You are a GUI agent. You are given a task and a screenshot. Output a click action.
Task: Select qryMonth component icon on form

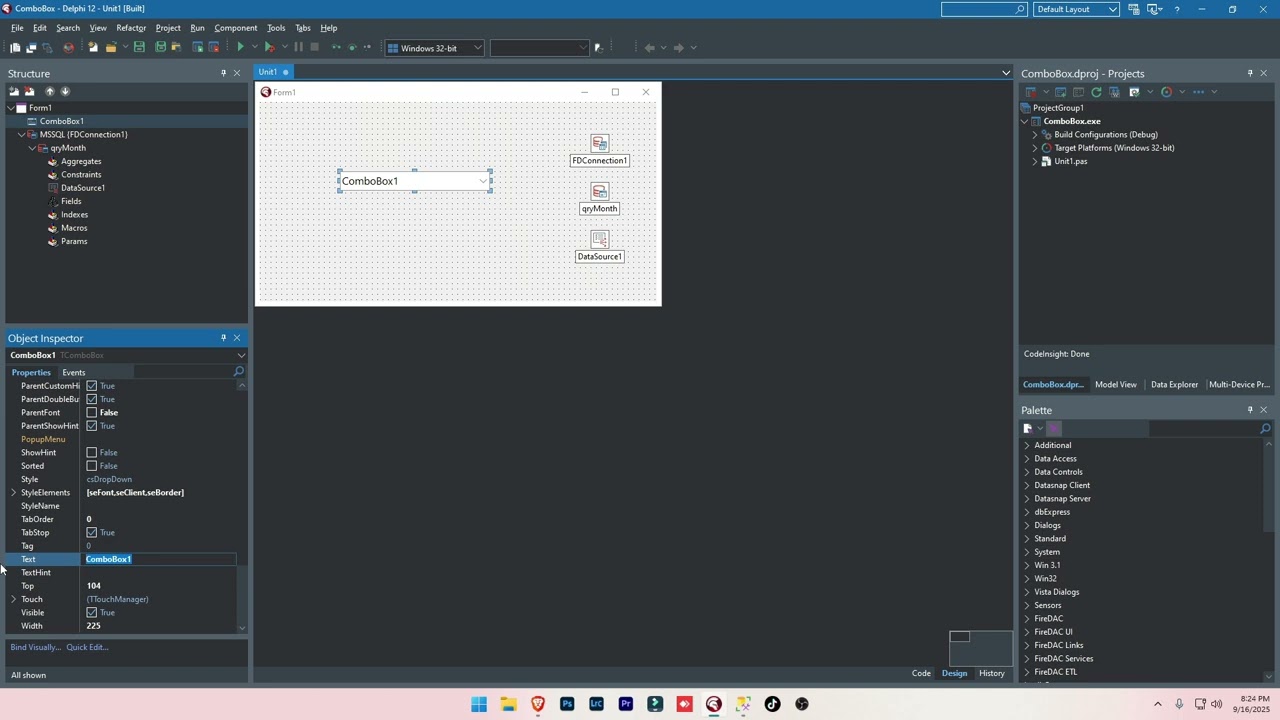(599, 191)
